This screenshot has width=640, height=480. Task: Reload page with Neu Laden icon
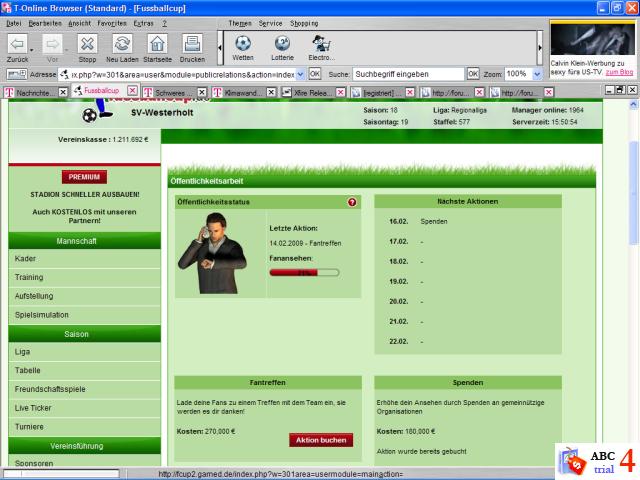pos(122,44)
